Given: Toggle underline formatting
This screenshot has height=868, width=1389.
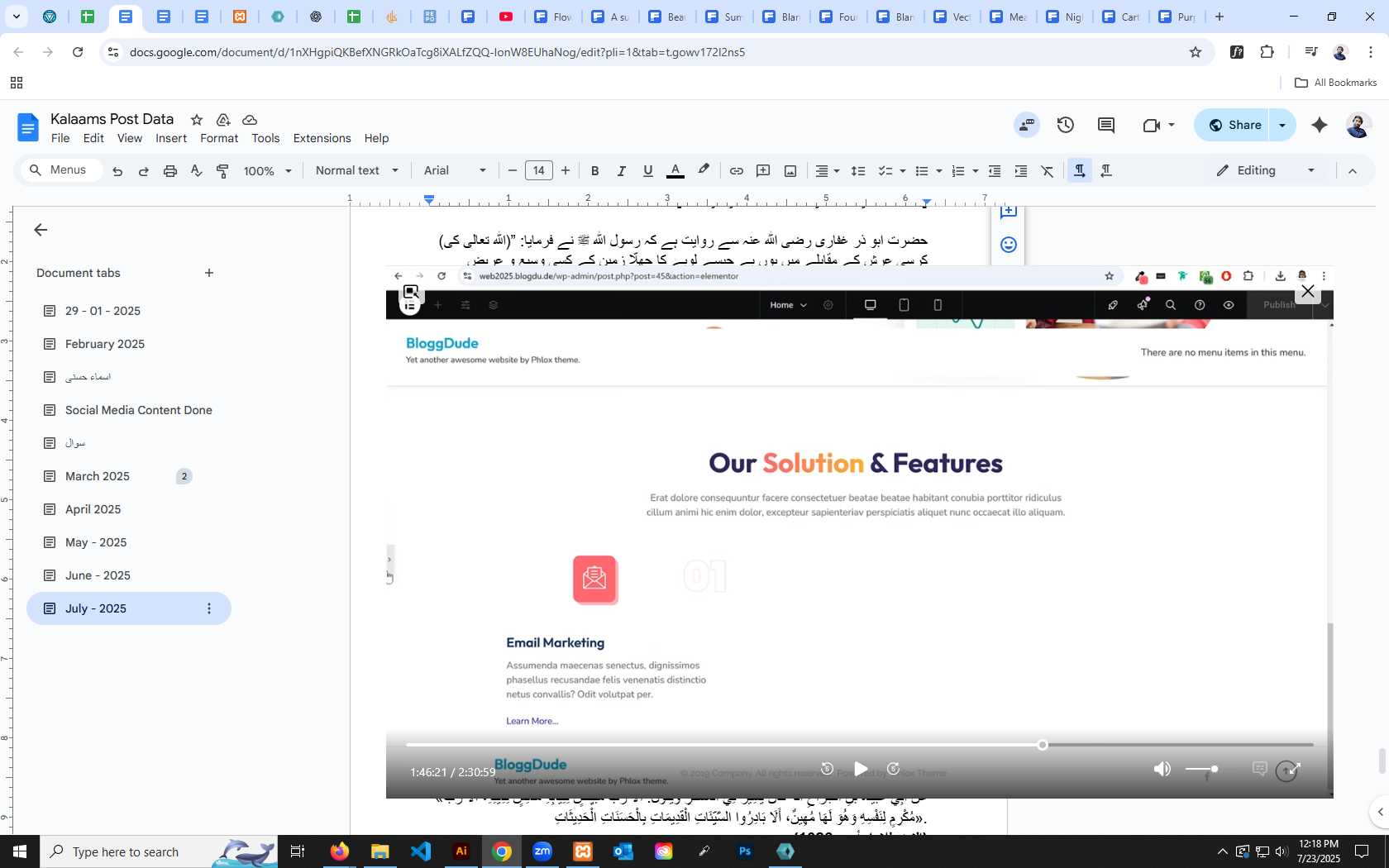Looking at the screenshot, I should (648, 171).
